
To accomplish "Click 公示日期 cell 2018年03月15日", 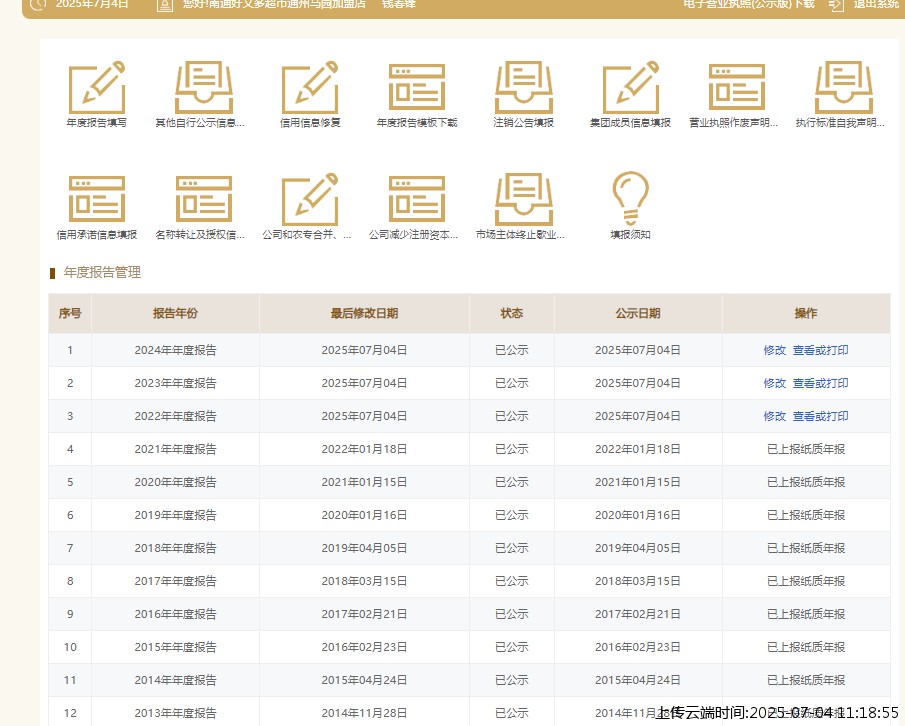I will (638, 581).
